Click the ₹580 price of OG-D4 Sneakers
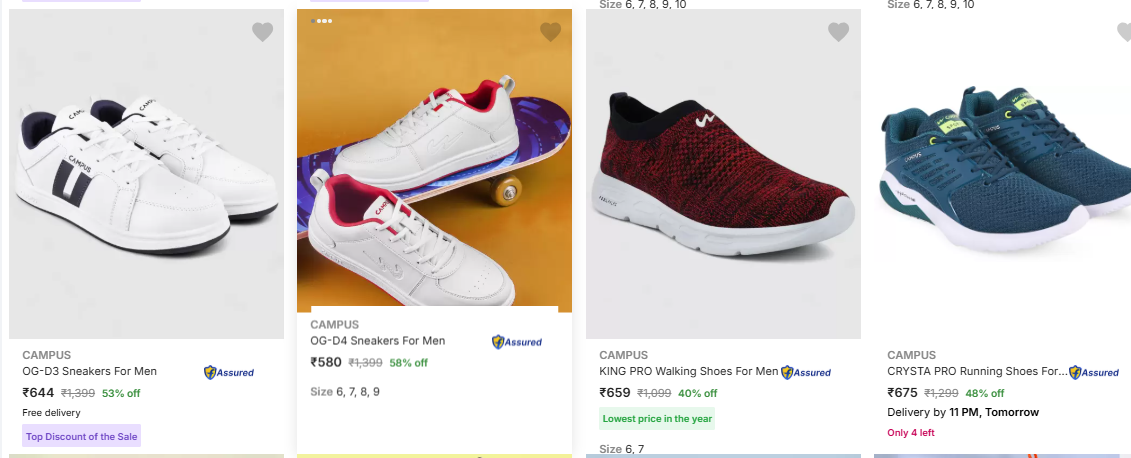1131x458 pixels. [326, 363]
